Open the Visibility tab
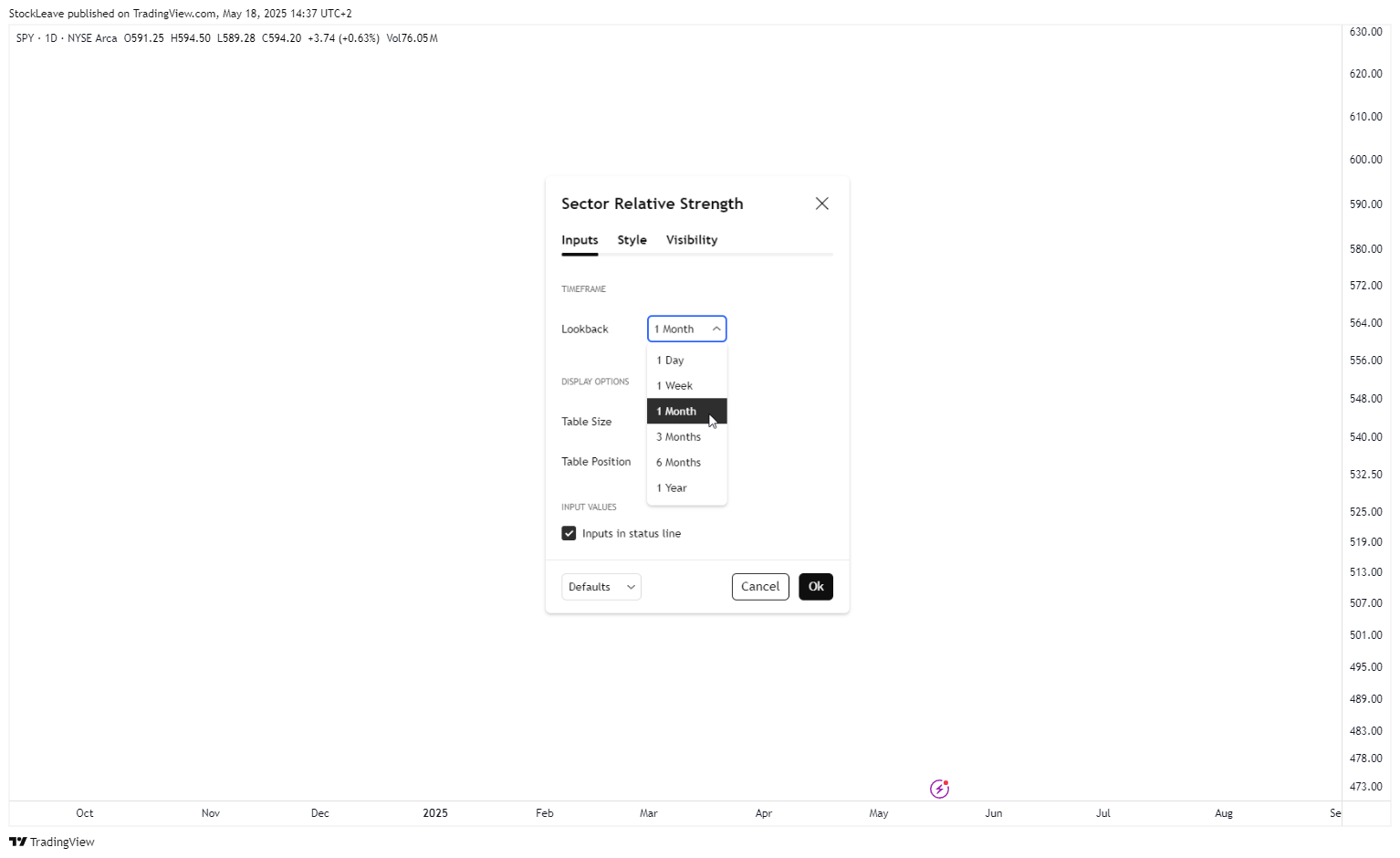This screenshot has width=1400, height=858. 692,240
